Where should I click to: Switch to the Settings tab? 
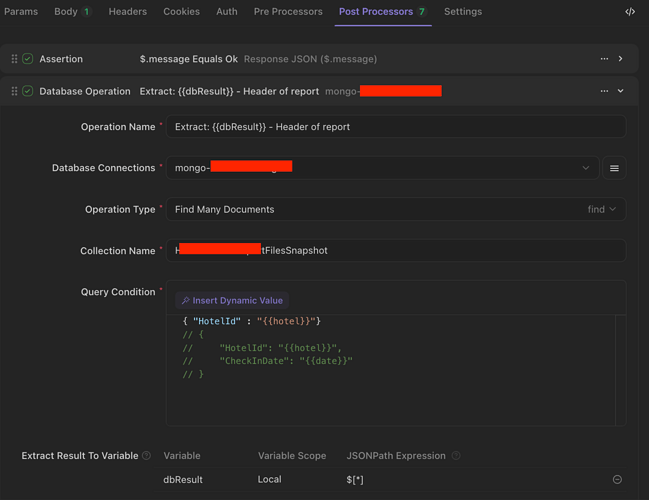coord(463,12)
